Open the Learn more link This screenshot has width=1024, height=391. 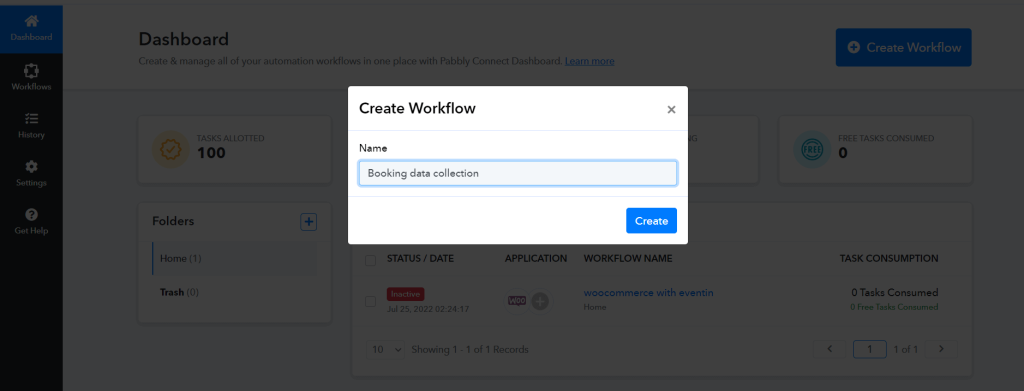pyautogui.click(x=589, y=61)
